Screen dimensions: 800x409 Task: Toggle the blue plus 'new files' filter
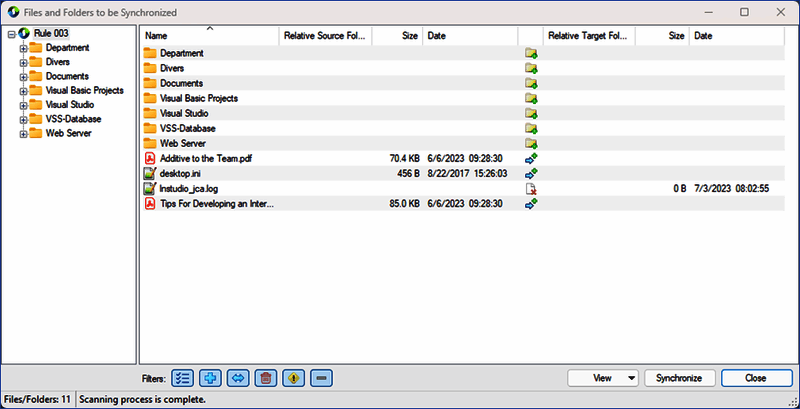point(210,378)
